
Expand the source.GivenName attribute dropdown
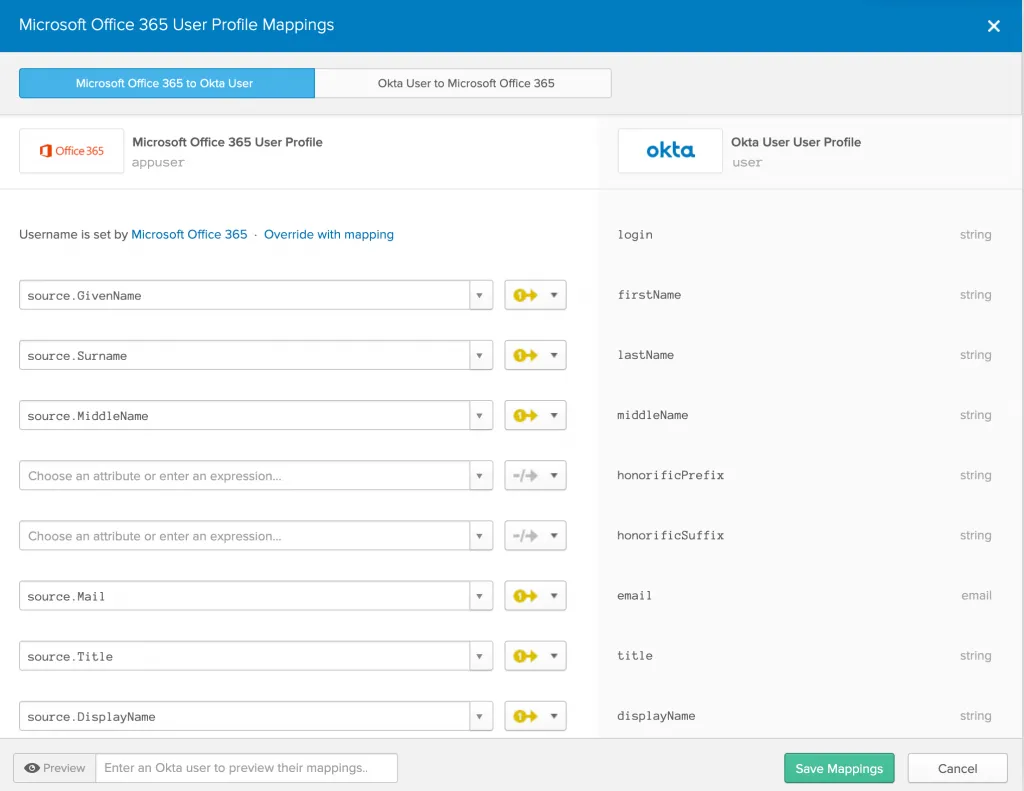(x=480, y=296)
